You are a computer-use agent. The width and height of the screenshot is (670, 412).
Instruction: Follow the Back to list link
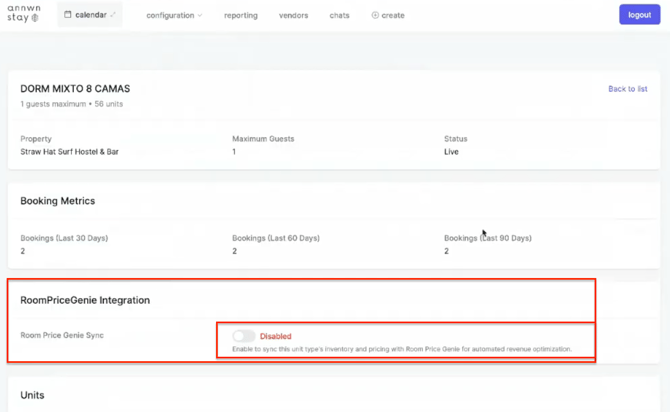(627, 89)
